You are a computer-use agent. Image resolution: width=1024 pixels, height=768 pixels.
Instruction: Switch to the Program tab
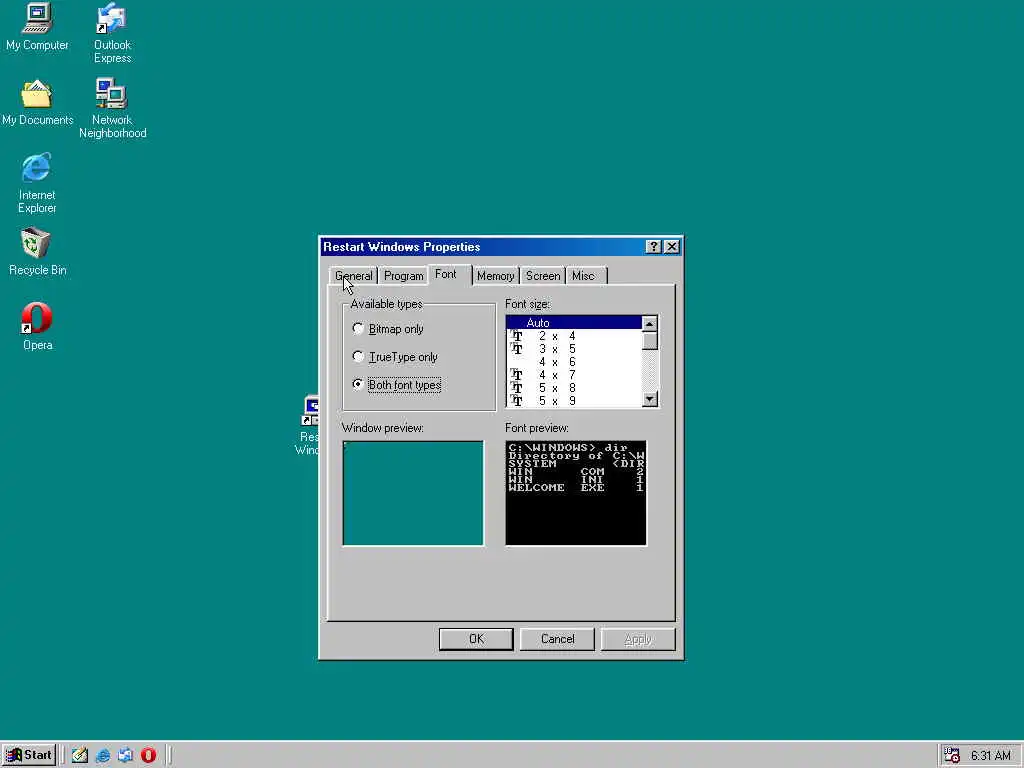tap(404, 276)
